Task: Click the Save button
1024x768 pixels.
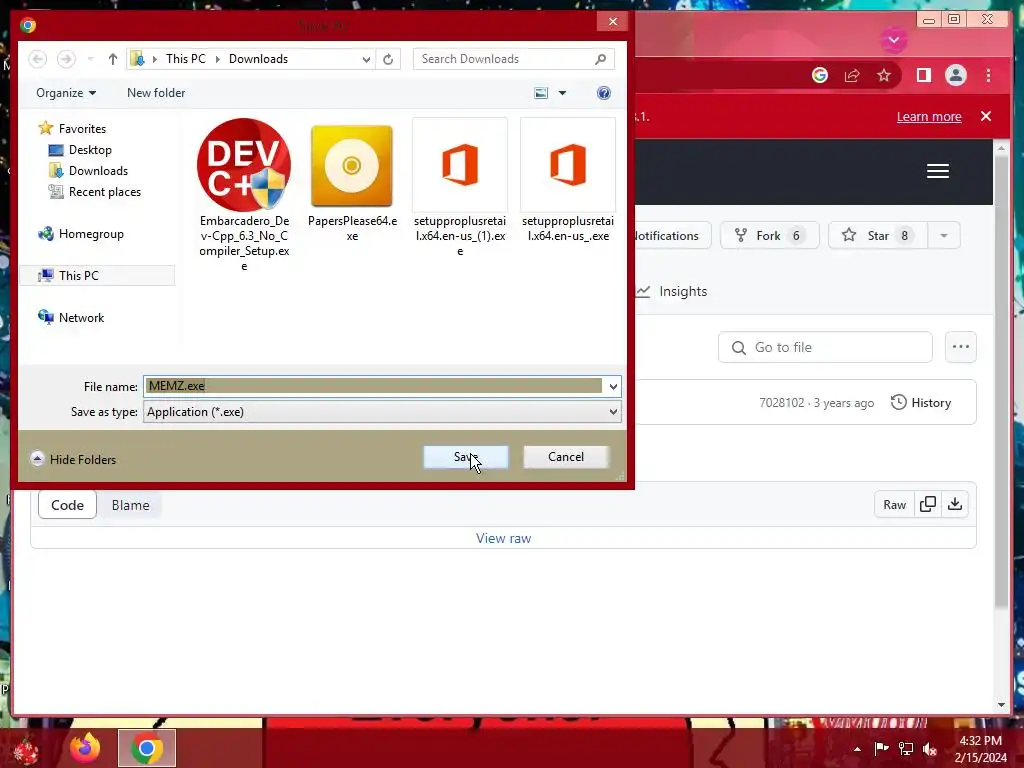Action: pyautogui.click(x=466, y=457)
